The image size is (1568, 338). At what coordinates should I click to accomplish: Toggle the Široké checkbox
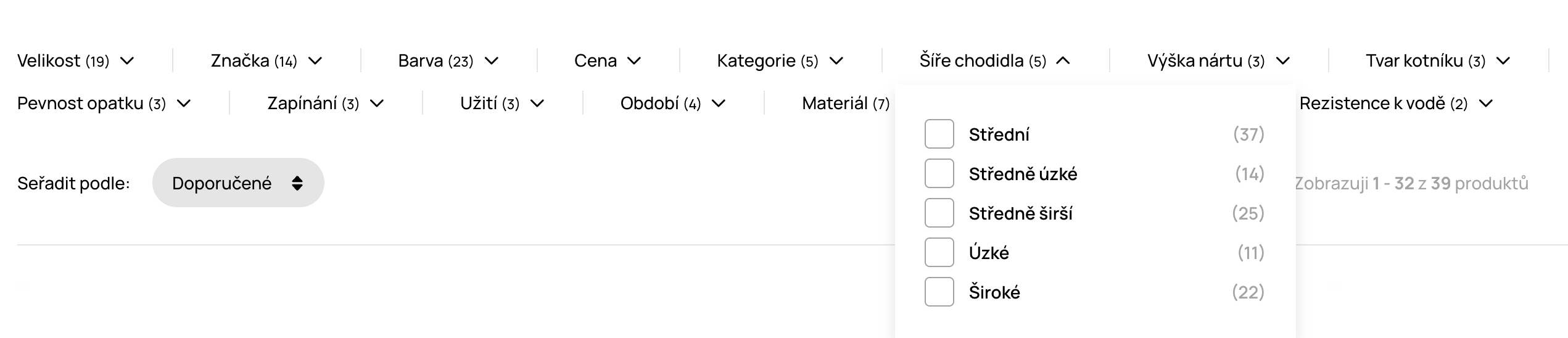pyautogui.click(x=939, y=292)
